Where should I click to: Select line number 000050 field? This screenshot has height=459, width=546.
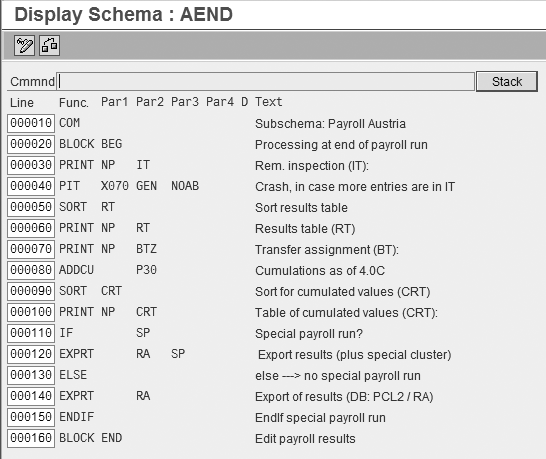(x=31, y=207)
